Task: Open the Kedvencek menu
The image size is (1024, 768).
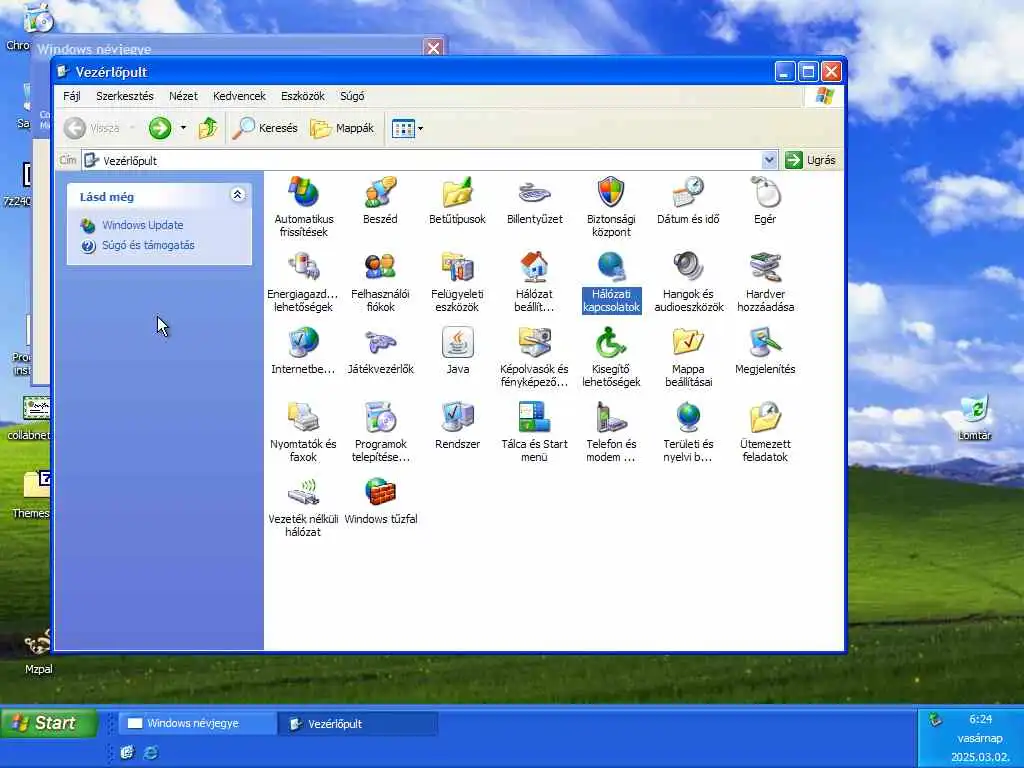Action: 239,96
